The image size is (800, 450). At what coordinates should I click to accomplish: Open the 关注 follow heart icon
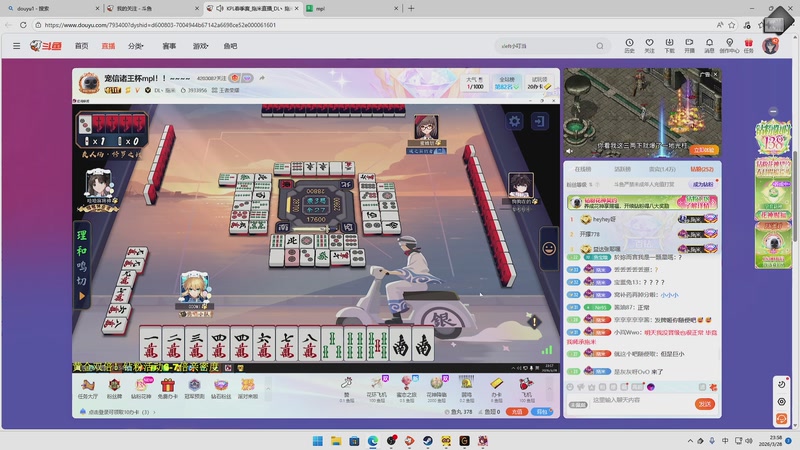tap(649, 45)
